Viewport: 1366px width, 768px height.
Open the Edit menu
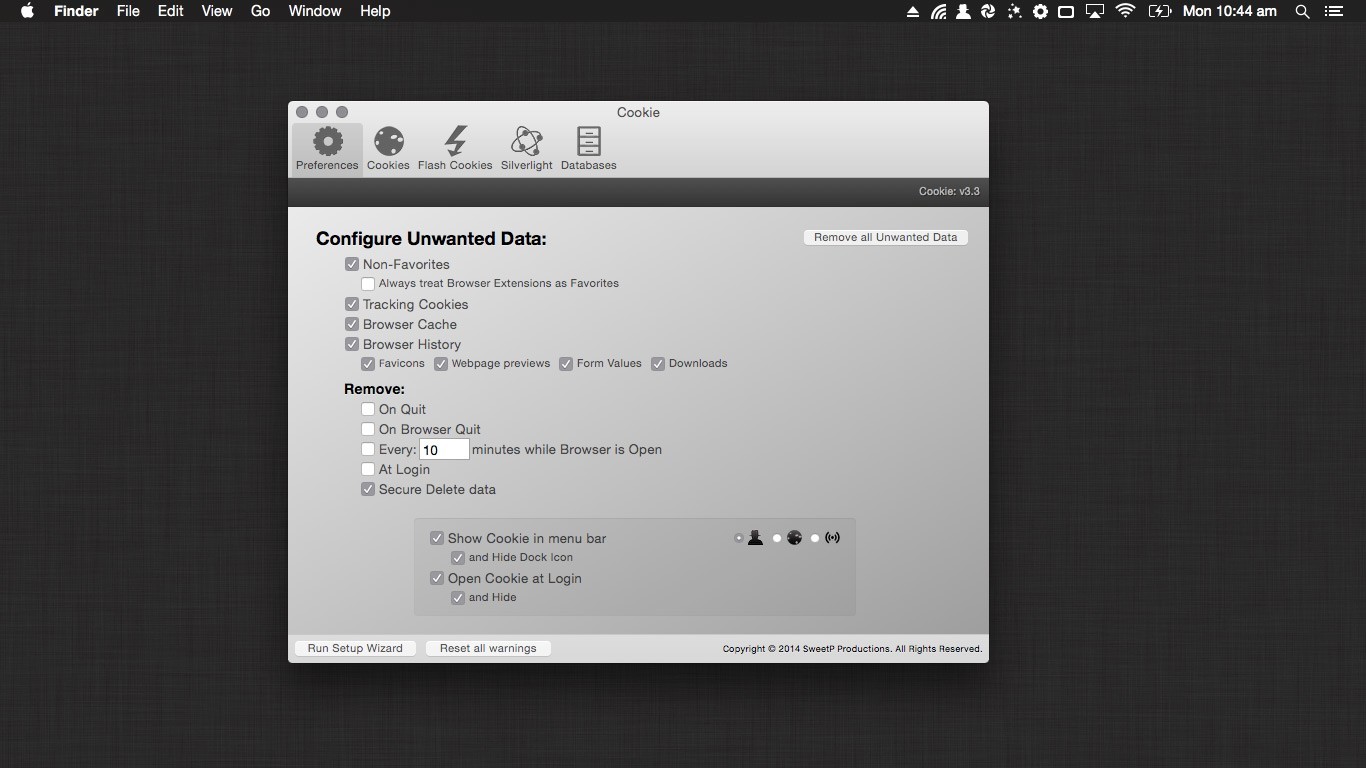(x=171, y=11)
